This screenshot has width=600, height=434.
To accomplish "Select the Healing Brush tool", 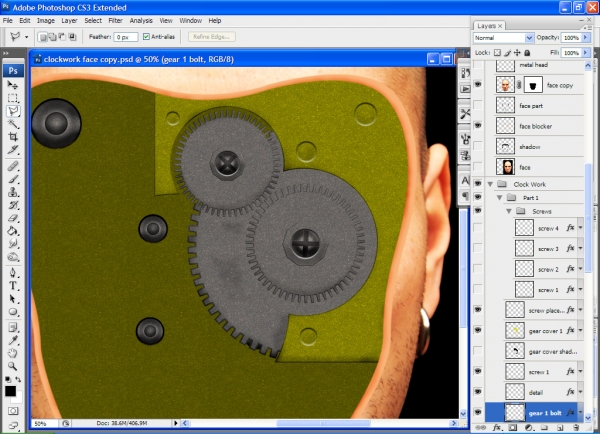I will point(13,166).
